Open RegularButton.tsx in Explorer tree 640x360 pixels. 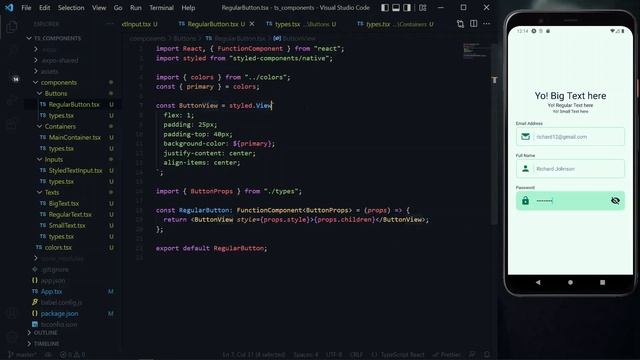(74, 104)
